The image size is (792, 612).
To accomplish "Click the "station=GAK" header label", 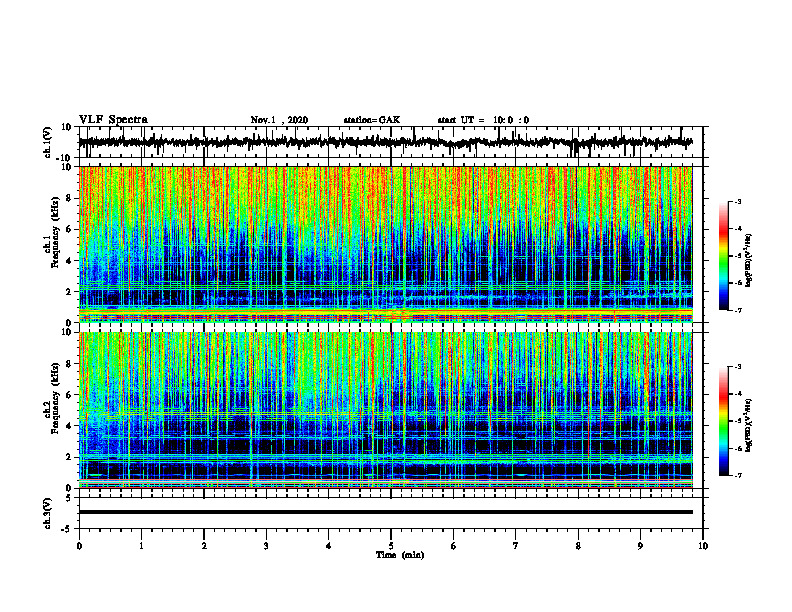I will click(x=372, y=120).
